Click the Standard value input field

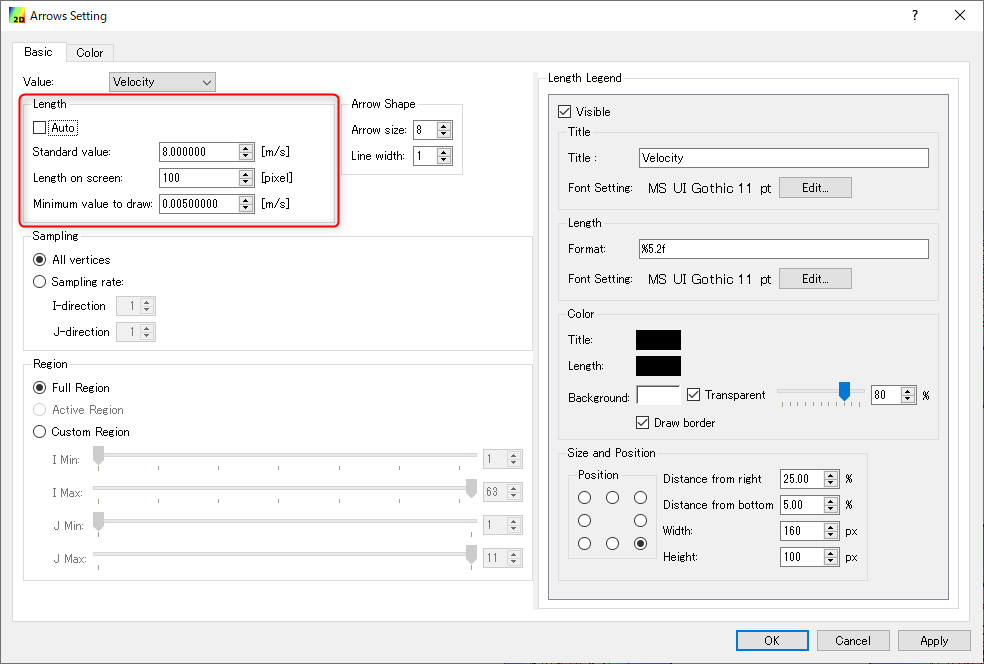pos(199,152)
